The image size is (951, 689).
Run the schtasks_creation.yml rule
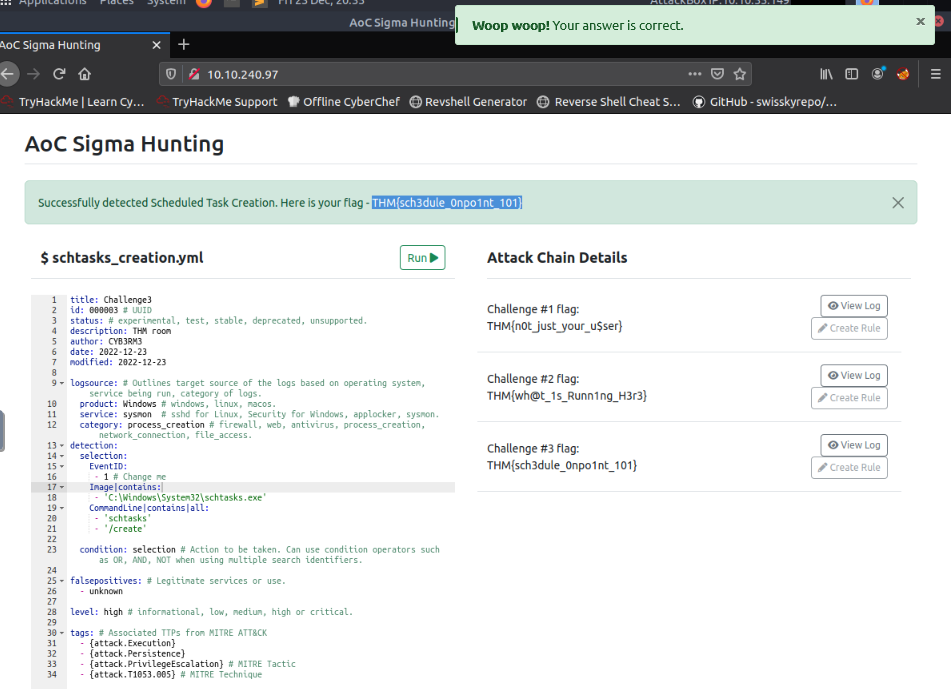point(423,258)
